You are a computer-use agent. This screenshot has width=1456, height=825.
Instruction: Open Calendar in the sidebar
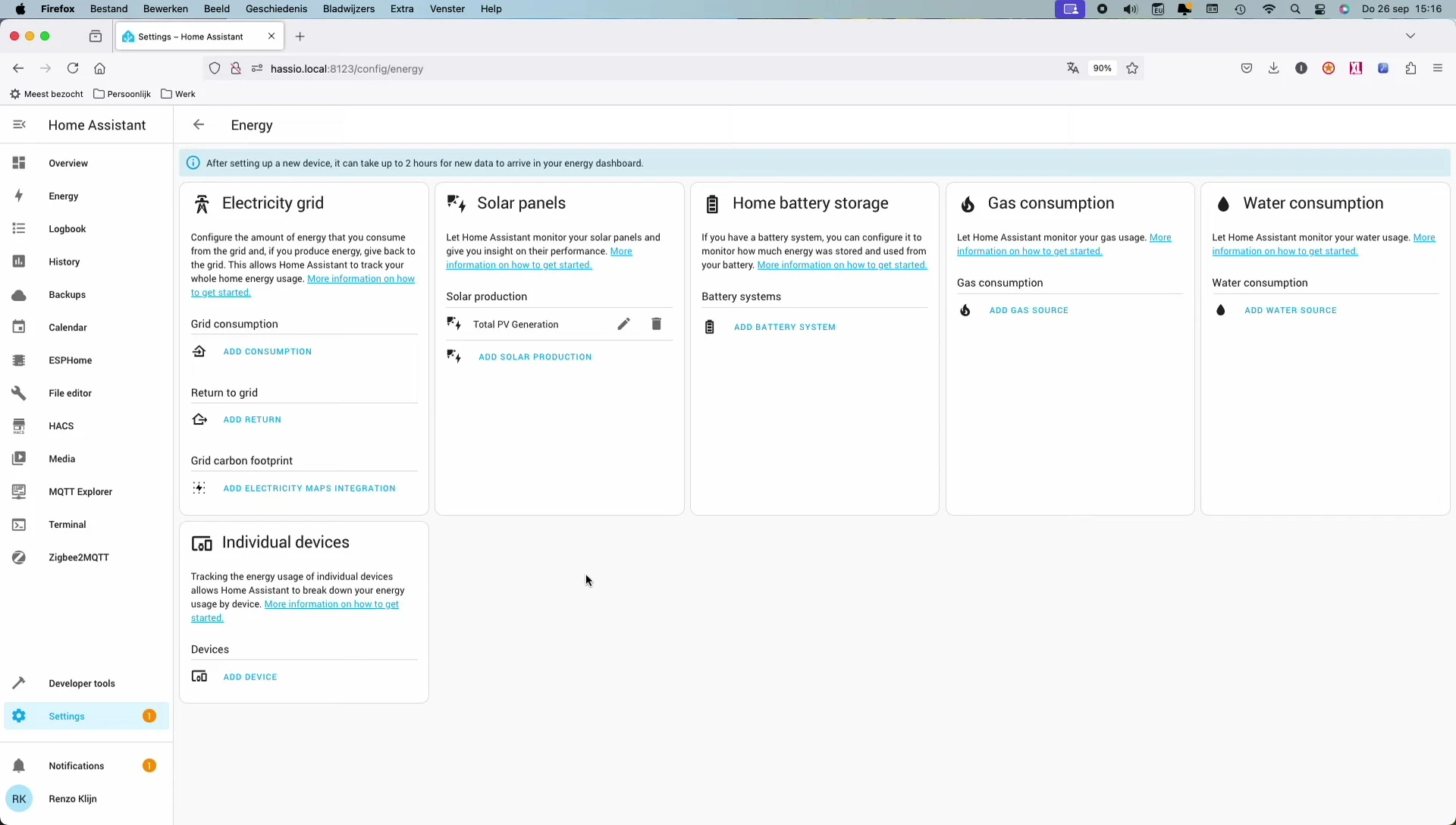[86, 328]
